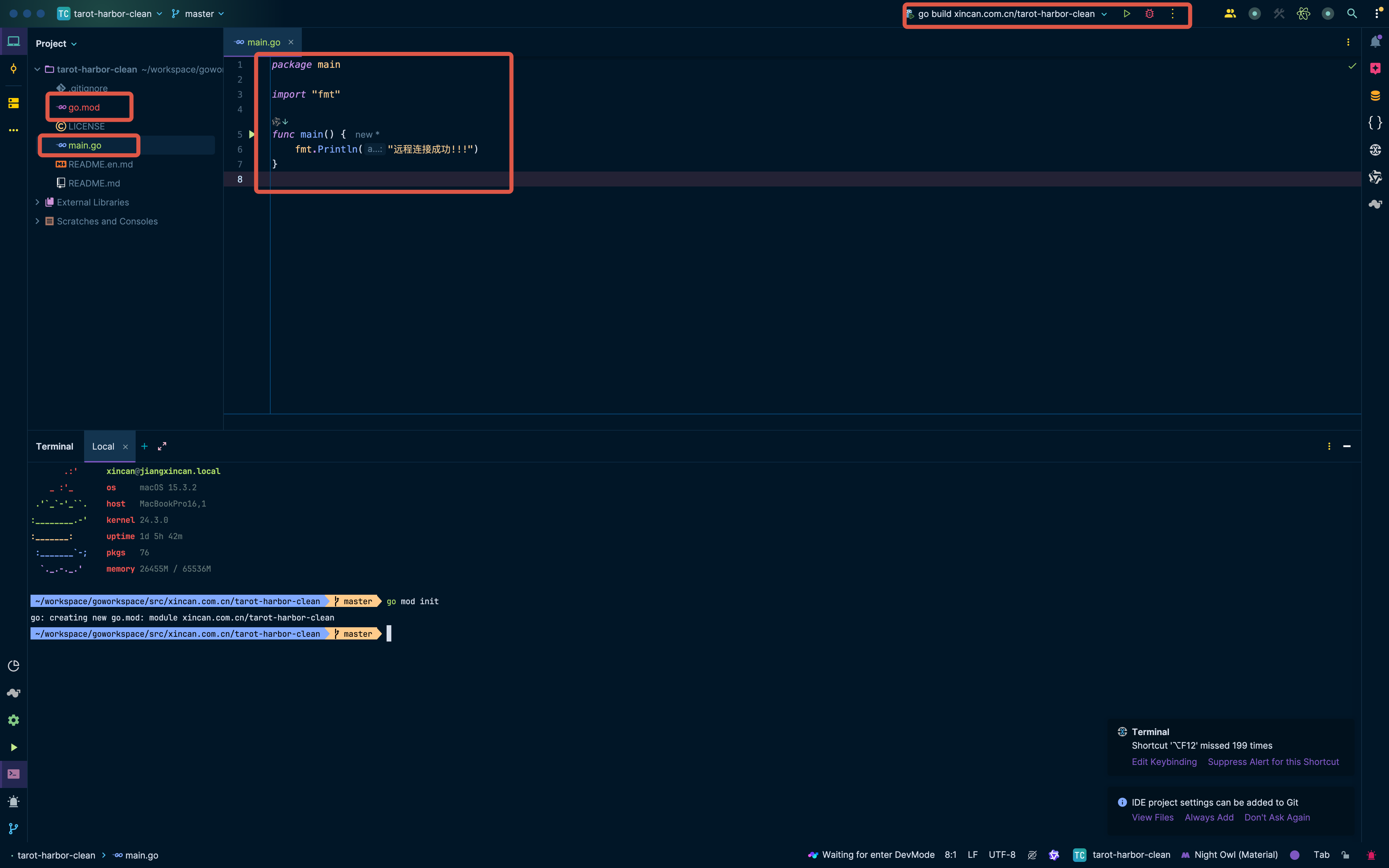Toggle the read-only lock icon in status bar
This screenshot has height=868, width=1389.
click(x=1345, y=855)
